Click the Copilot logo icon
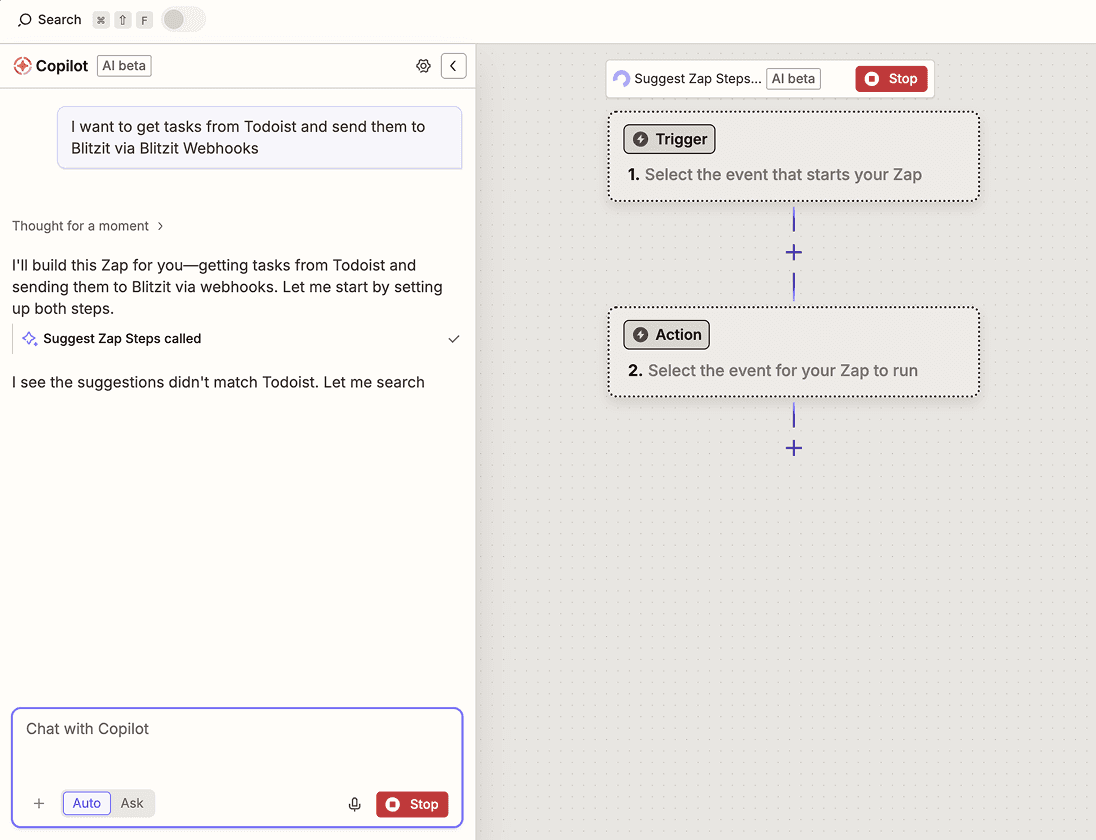The height and width of the screenshot is (840, 1096). tap(22, 66)
